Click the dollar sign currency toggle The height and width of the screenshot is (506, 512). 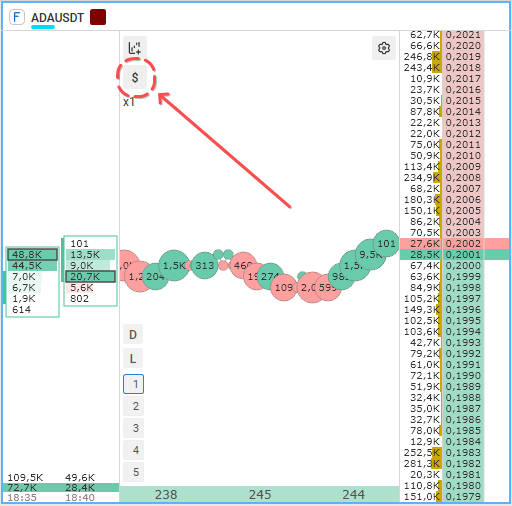tap(135, 77)
